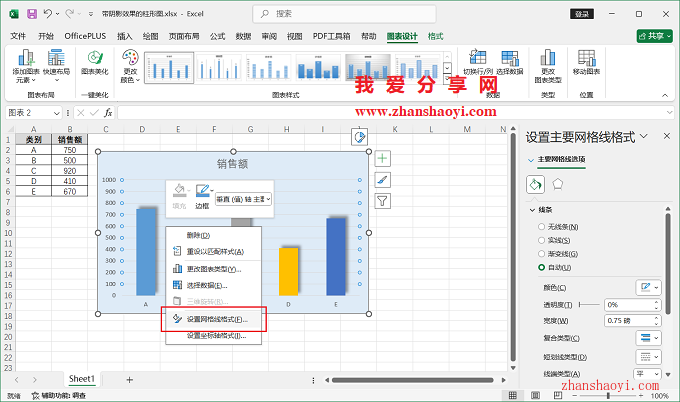Click Add Chart Element icon

pos(26,57)
